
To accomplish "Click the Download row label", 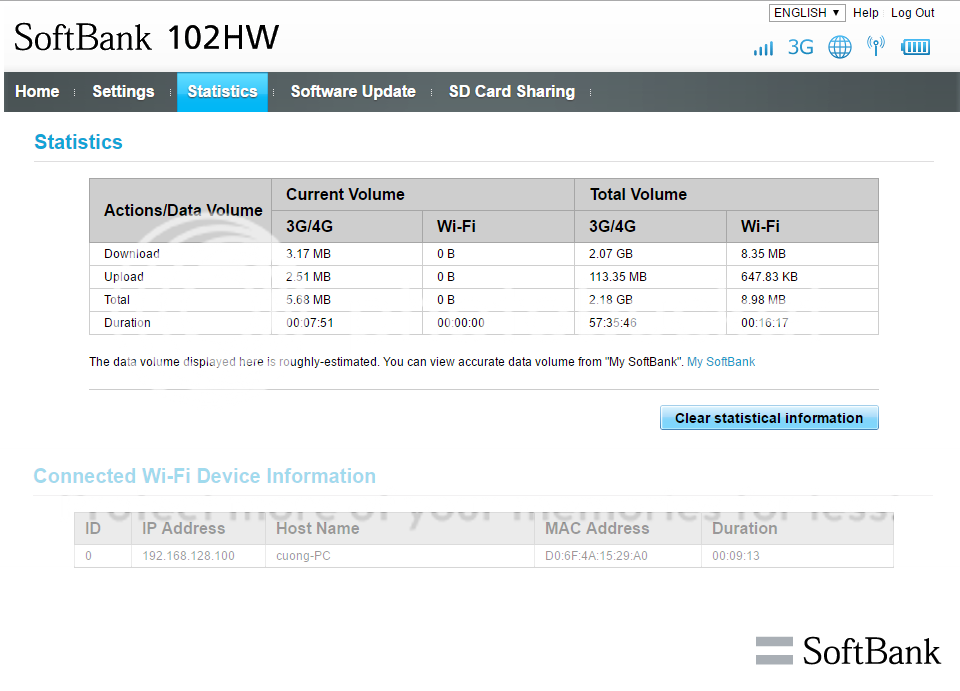I will pyautogui.click(x=132, y=254).
